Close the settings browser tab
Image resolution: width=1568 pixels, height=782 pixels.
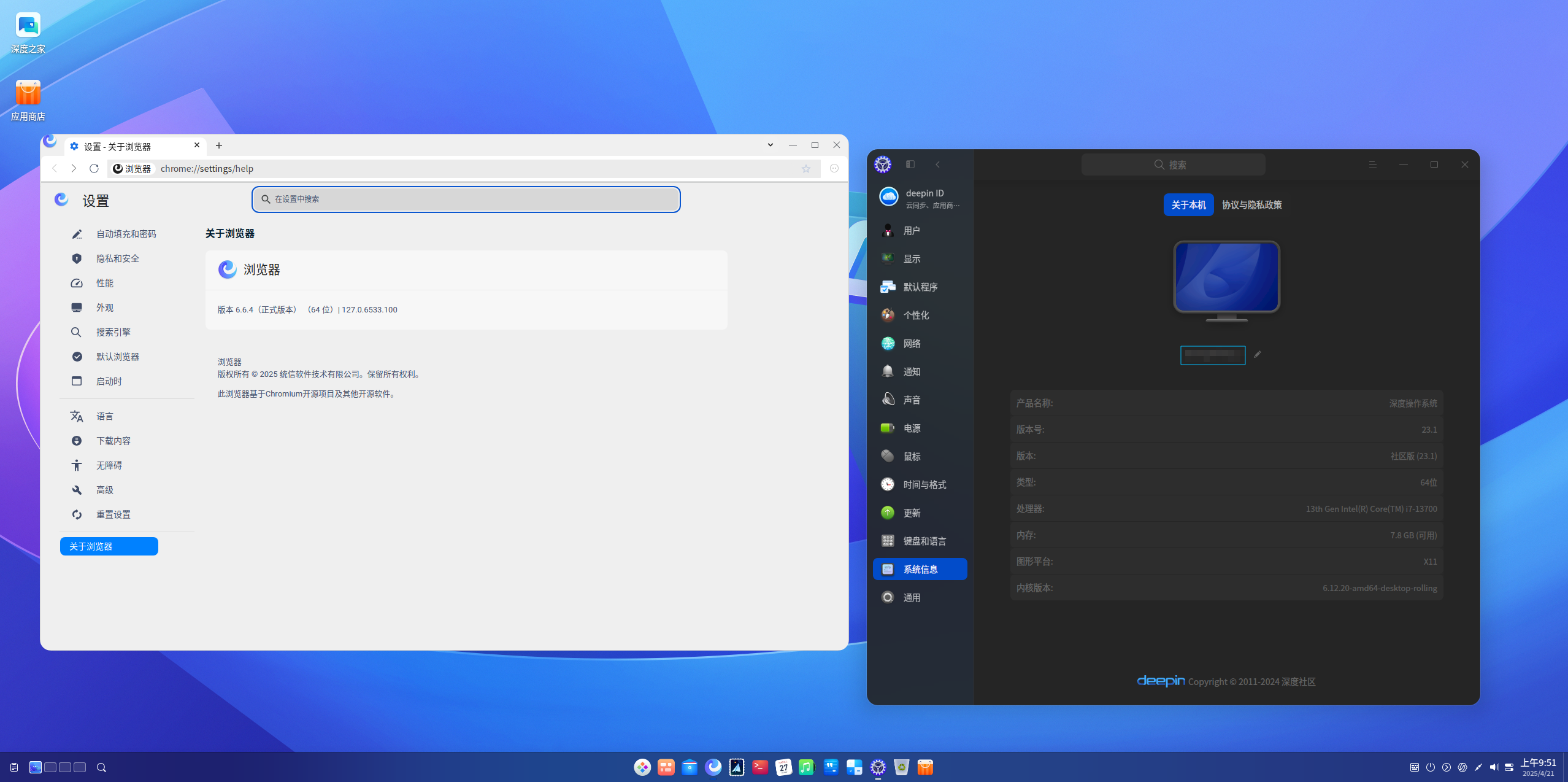coord(197,145)
